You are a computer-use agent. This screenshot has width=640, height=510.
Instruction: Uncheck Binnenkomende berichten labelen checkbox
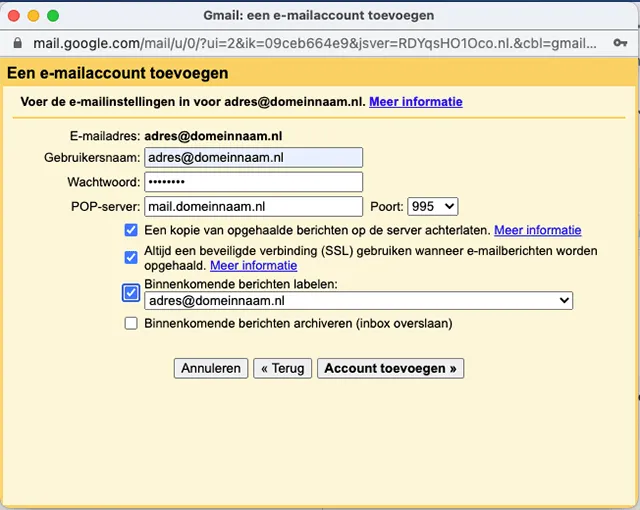[x=131, y=293]
